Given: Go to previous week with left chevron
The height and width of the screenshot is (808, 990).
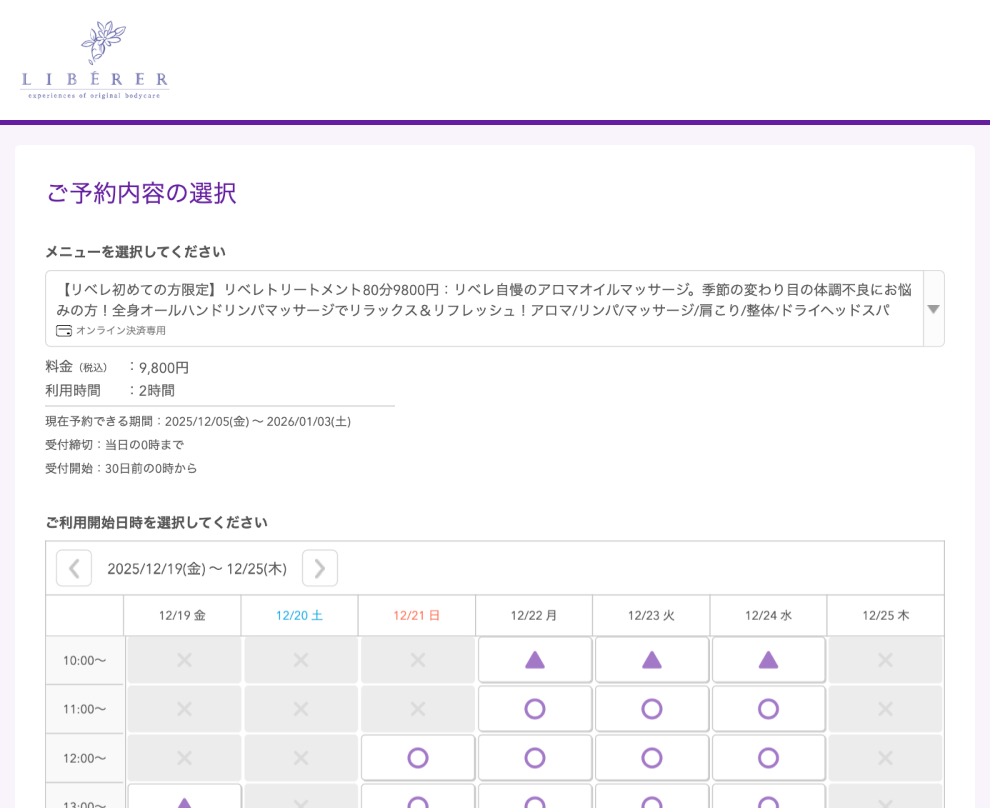Looking at the screenshot, I should tap(74, 568).
